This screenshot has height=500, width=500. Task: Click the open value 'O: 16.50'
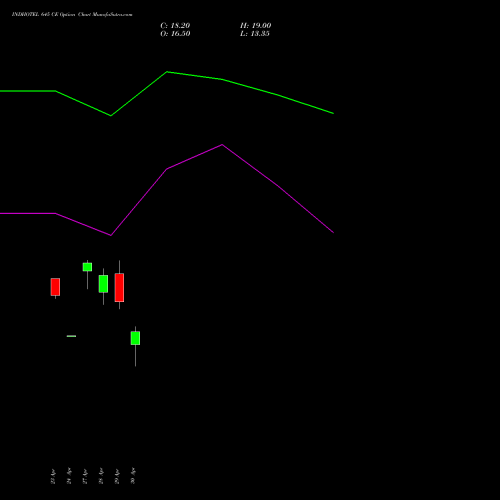click(175, 34)
